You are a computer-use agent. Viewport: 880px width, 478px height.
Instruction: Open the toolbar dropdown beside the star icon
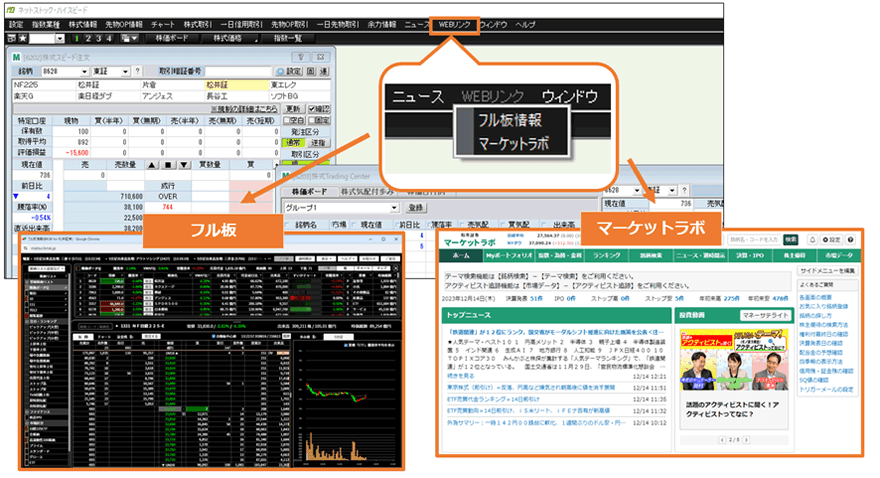59,38
